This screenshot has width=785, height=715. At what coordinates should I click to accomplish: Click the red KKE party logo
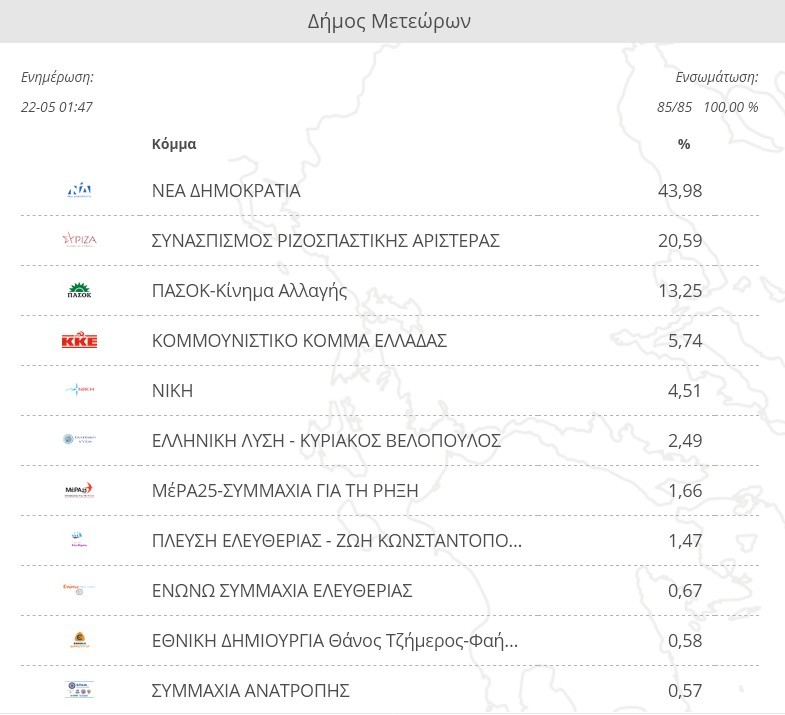tap(79, 341)
